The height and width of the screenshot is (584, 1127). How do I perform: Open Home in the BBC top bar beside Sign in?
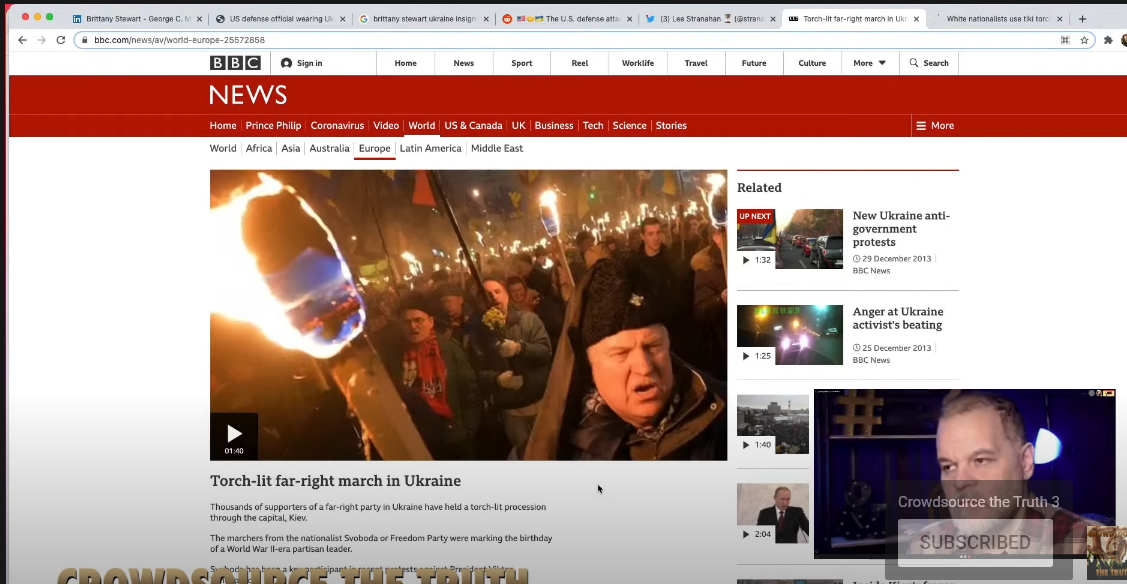coord(405,63)
